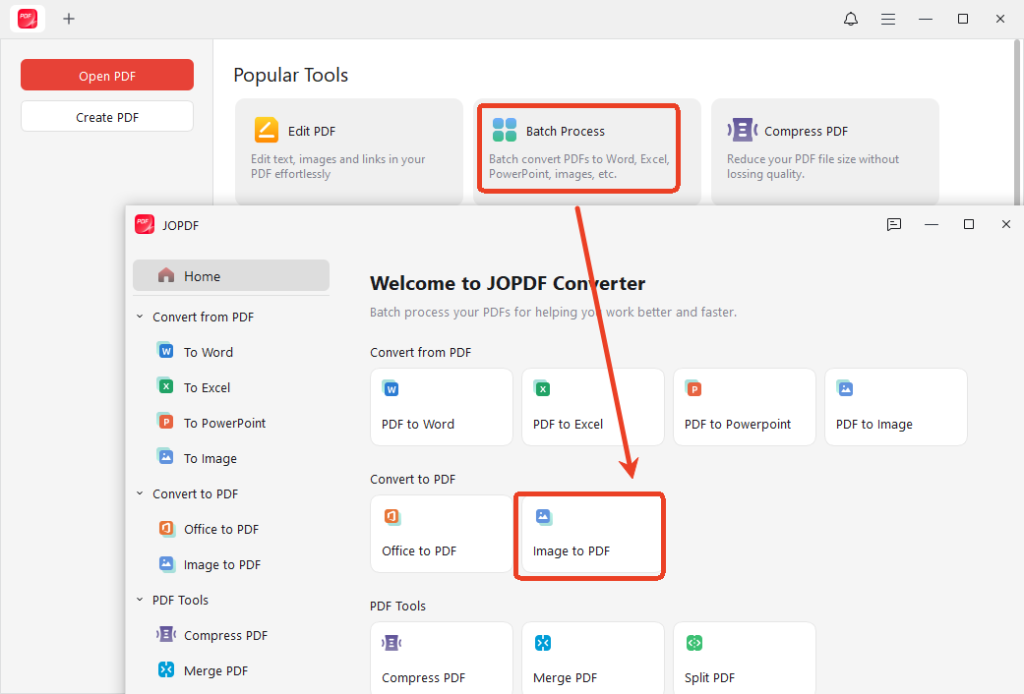This screenshot has width=1024, height=694.
Task: Click the Edit PDF pencil icon
Action: point(266,130)
